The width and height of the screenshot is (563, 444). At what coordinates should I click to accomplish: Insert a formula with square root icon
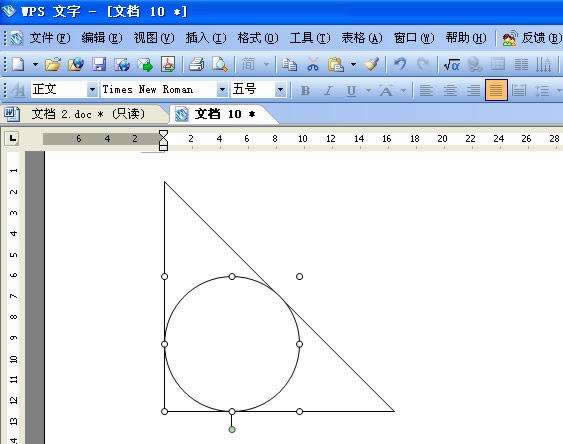(x=451, y=65)
